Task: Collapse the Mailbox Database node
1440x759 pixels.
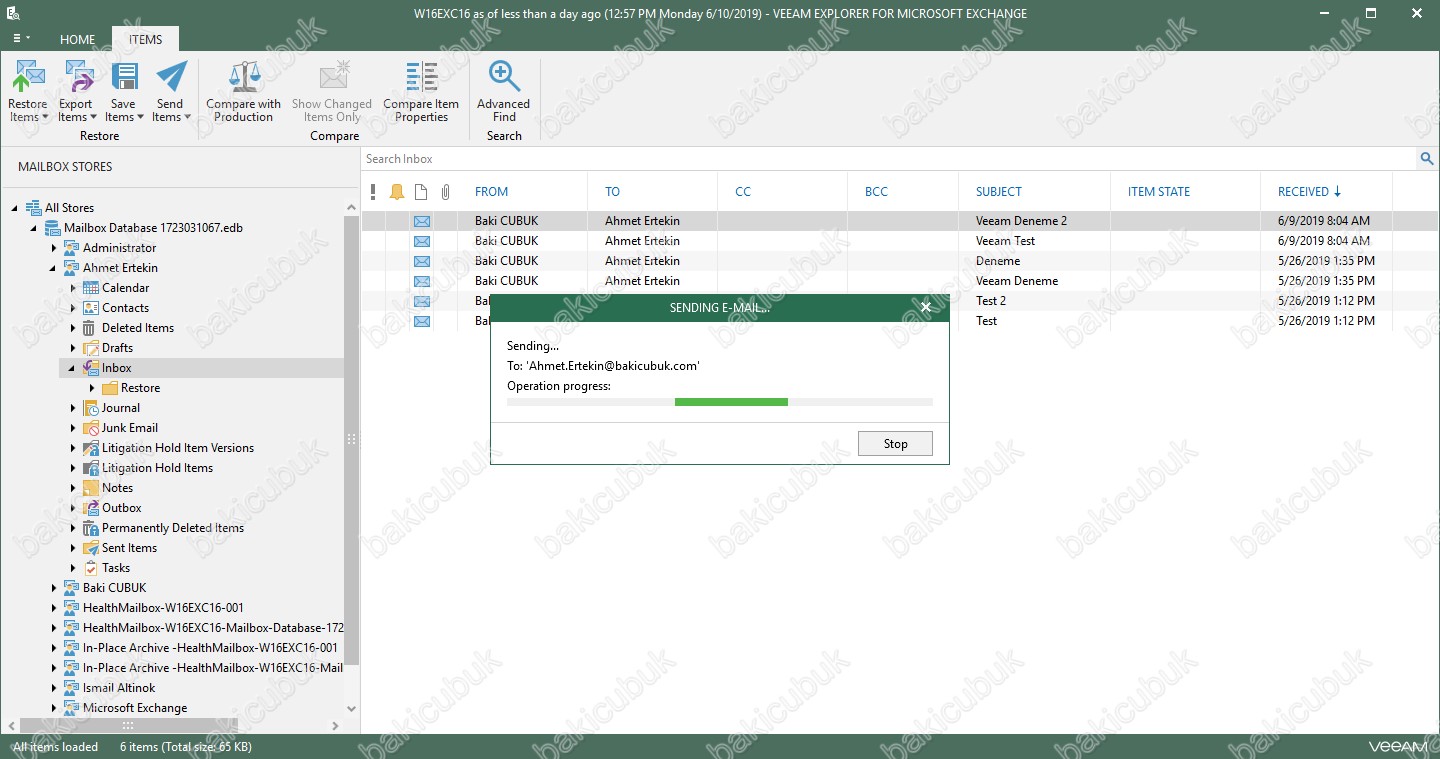Action: [35, 228]
